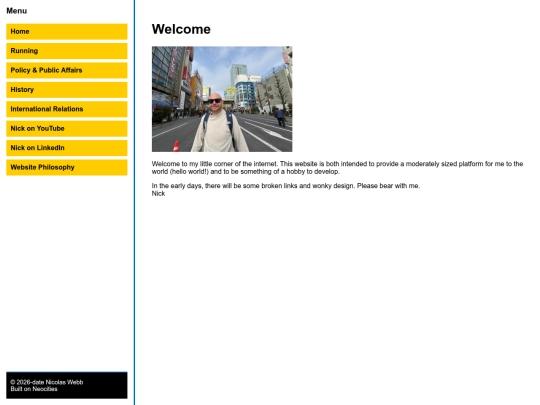
Task: Open International Relations page
Action: [67, 109]
